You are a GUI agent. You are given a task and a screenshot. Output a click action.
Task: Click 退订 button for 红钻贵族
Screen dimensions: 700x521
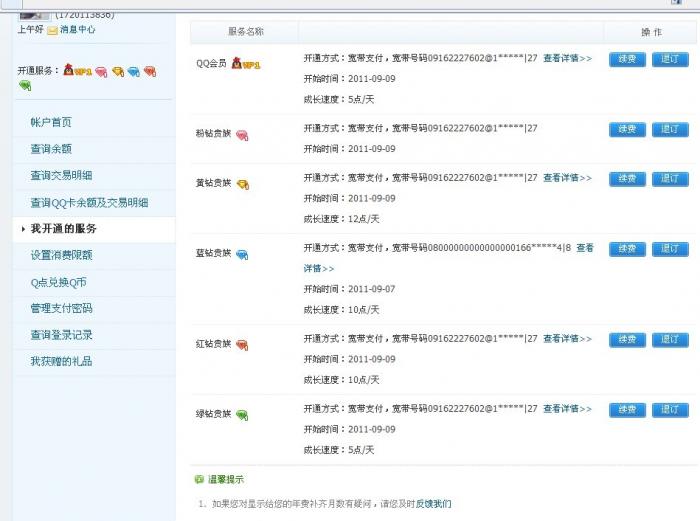670,340
